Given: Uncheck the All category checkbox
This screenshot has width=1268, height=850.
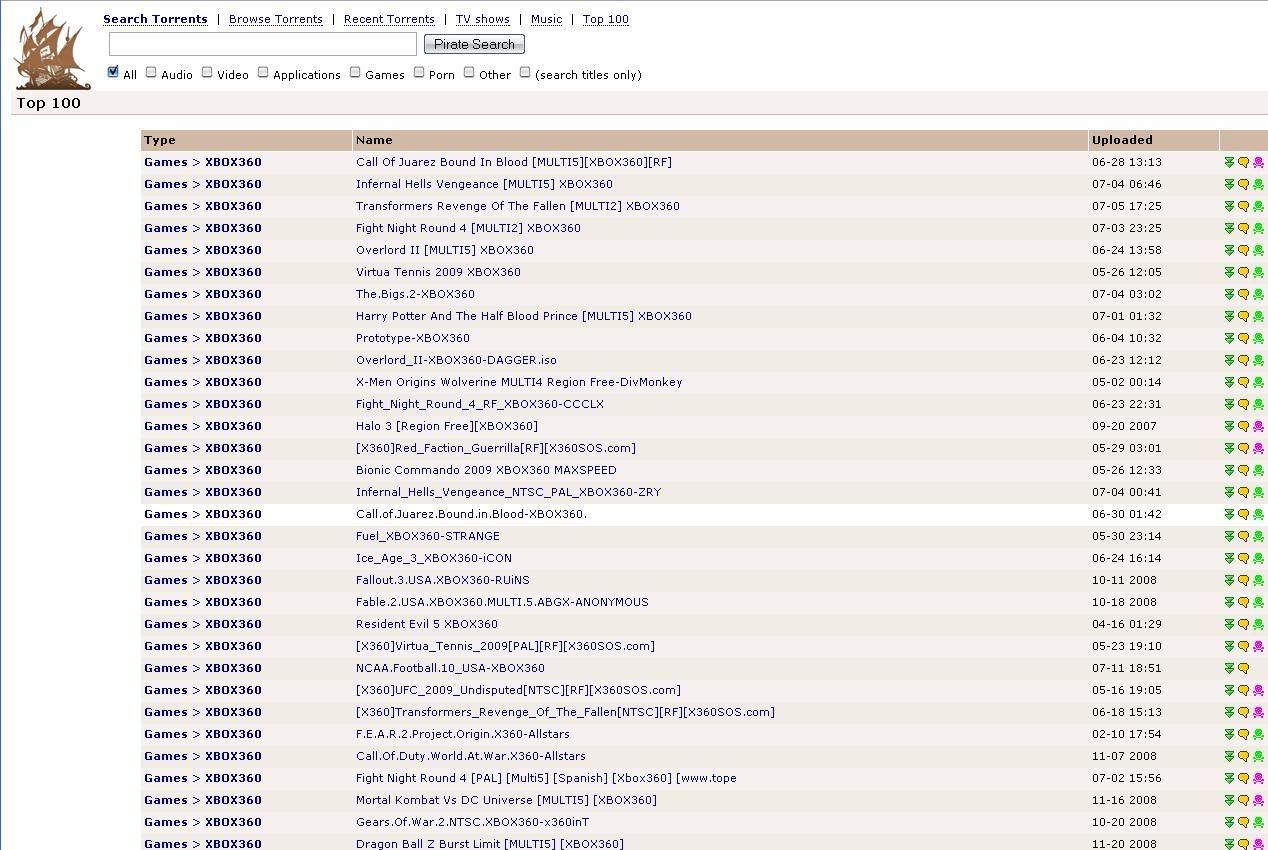Looking at the screenshot, I should (x=113, y=72).
